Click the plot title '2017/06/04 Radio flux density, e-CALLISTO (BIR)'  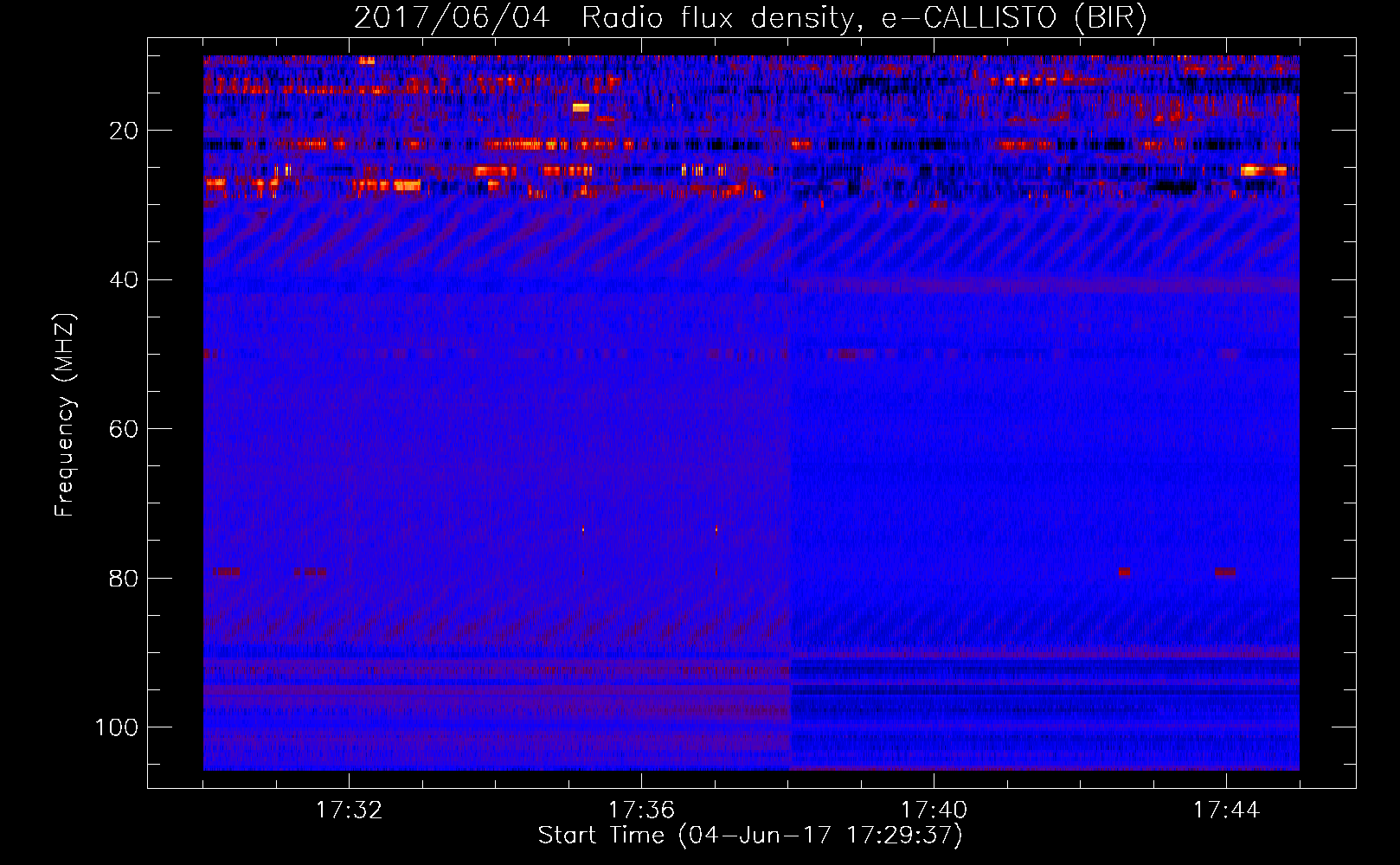pyautogui.click(x=750, y=18)
